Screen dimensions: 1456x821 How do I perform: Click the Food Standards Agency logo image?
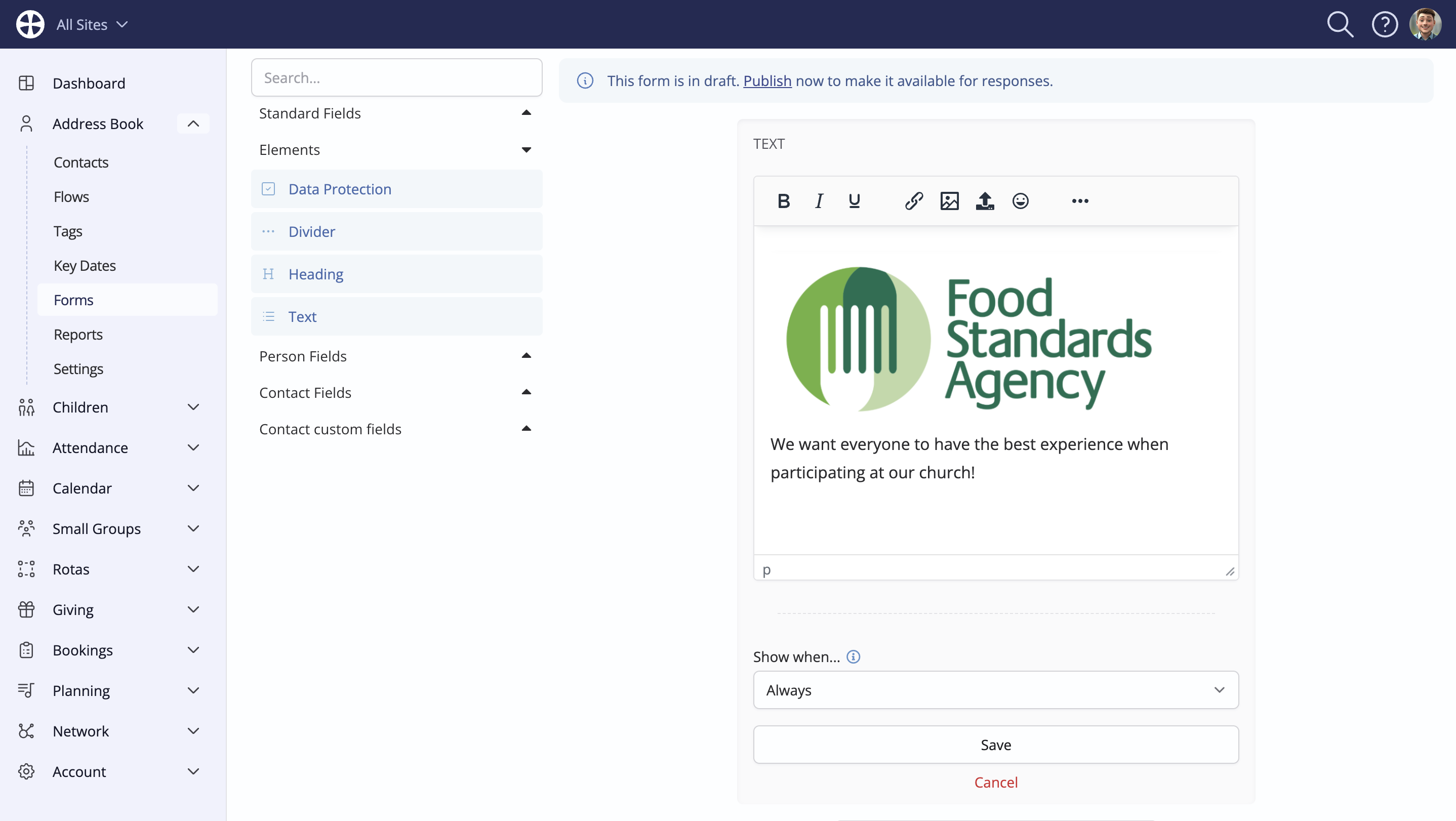969,339
